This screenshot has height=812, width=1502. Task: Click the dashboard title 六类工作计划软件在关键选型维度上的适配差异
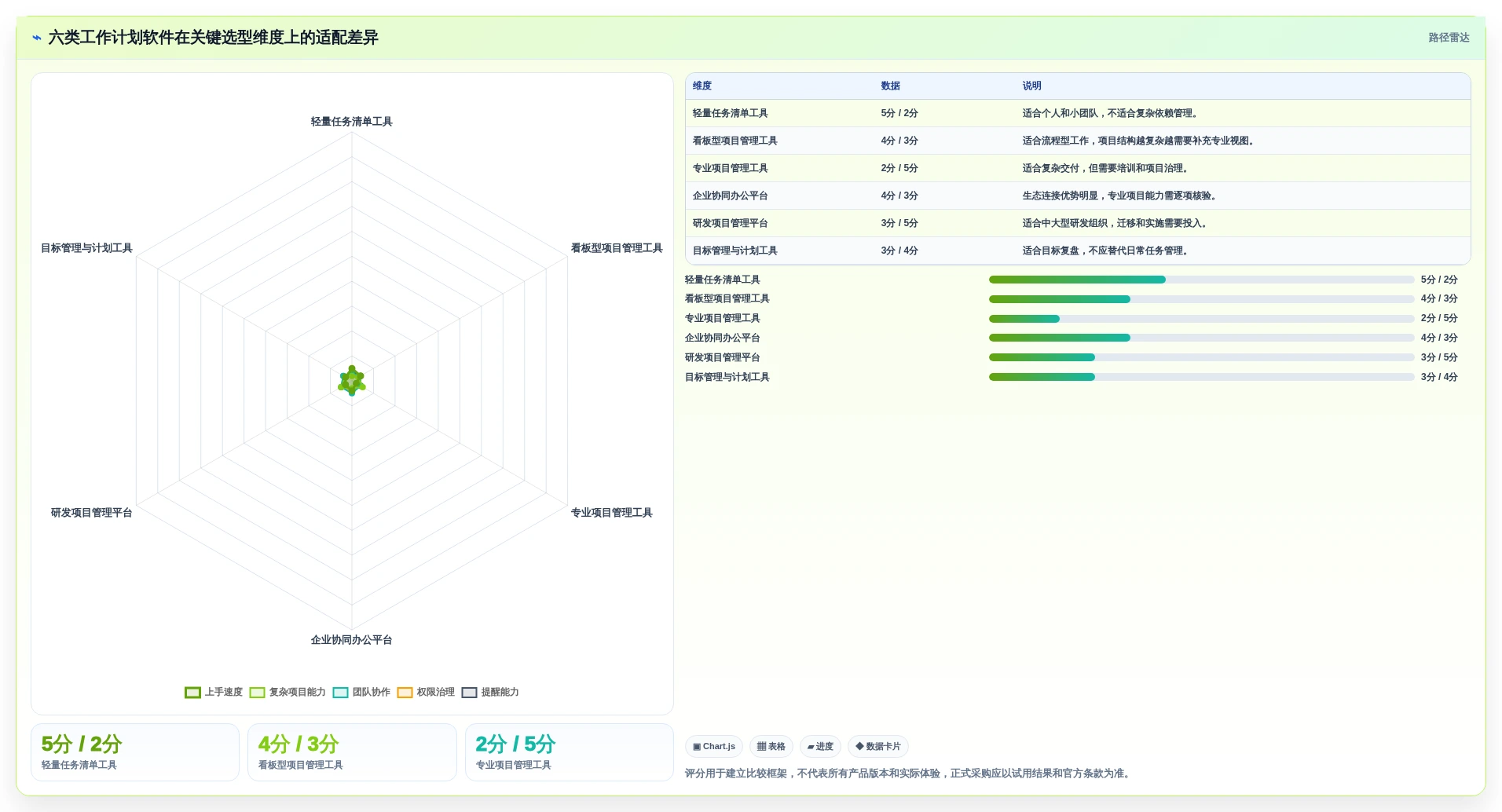tap(213, 38)
